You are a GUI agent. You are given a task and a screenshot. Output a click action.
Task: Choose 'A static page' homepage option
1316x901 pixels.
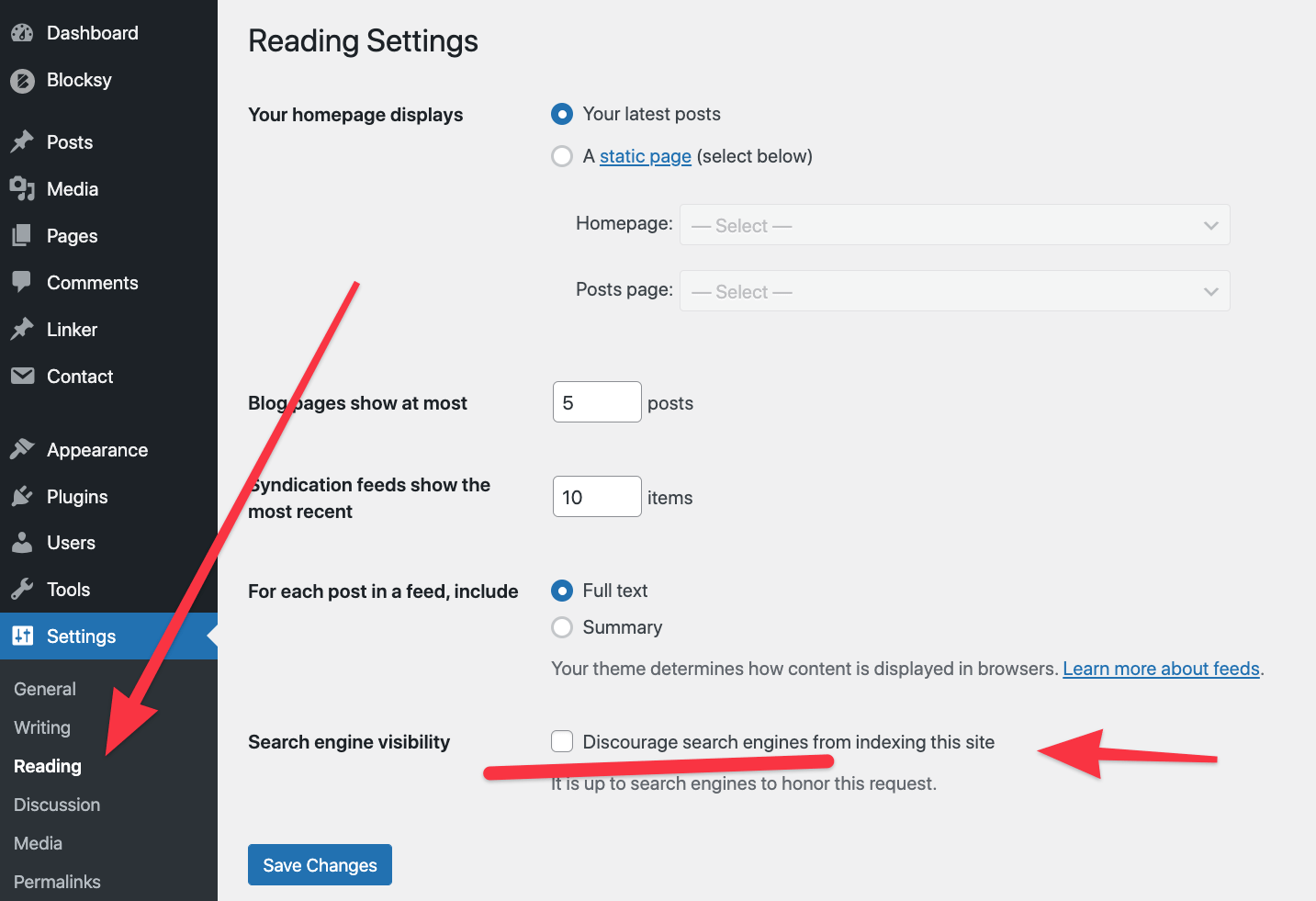(x=561, y=156)
